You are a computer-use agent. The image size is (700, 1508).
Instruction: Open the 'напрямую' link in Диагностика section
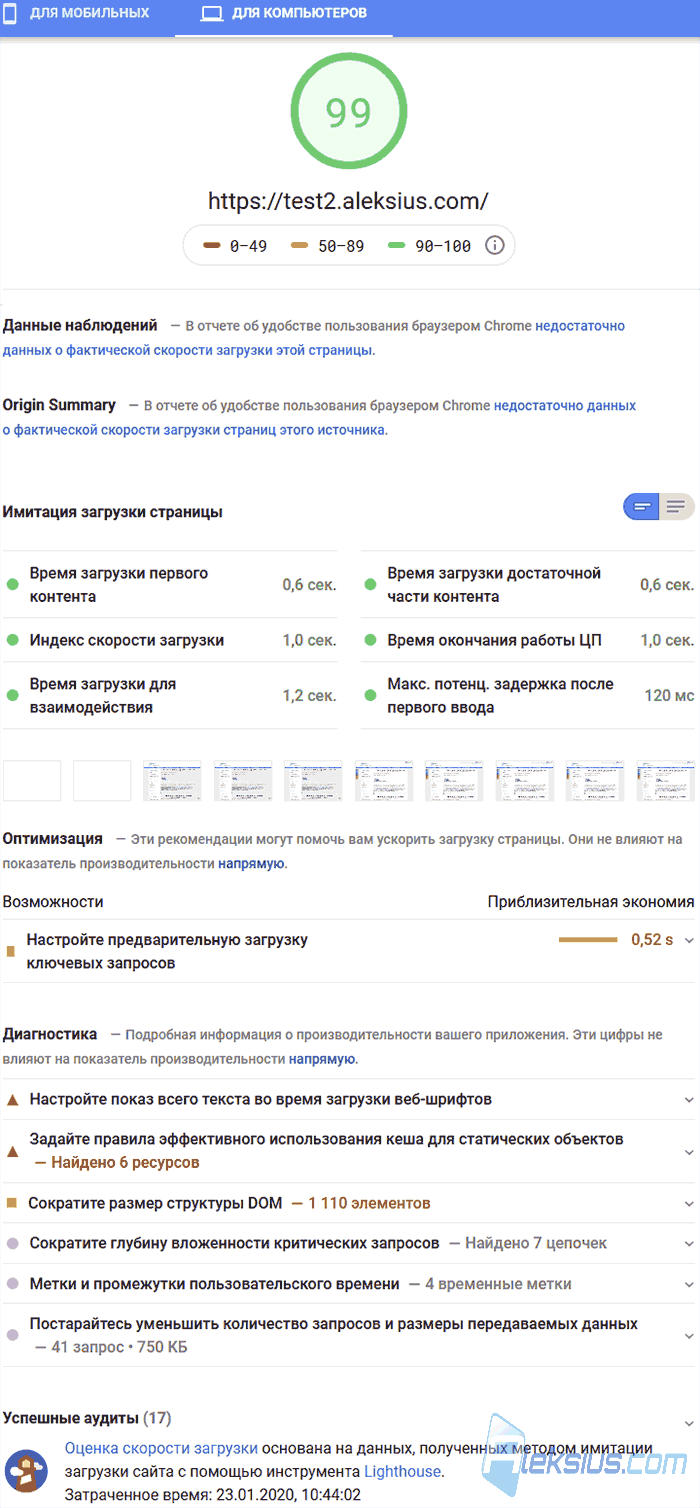tap(322, 1058)
